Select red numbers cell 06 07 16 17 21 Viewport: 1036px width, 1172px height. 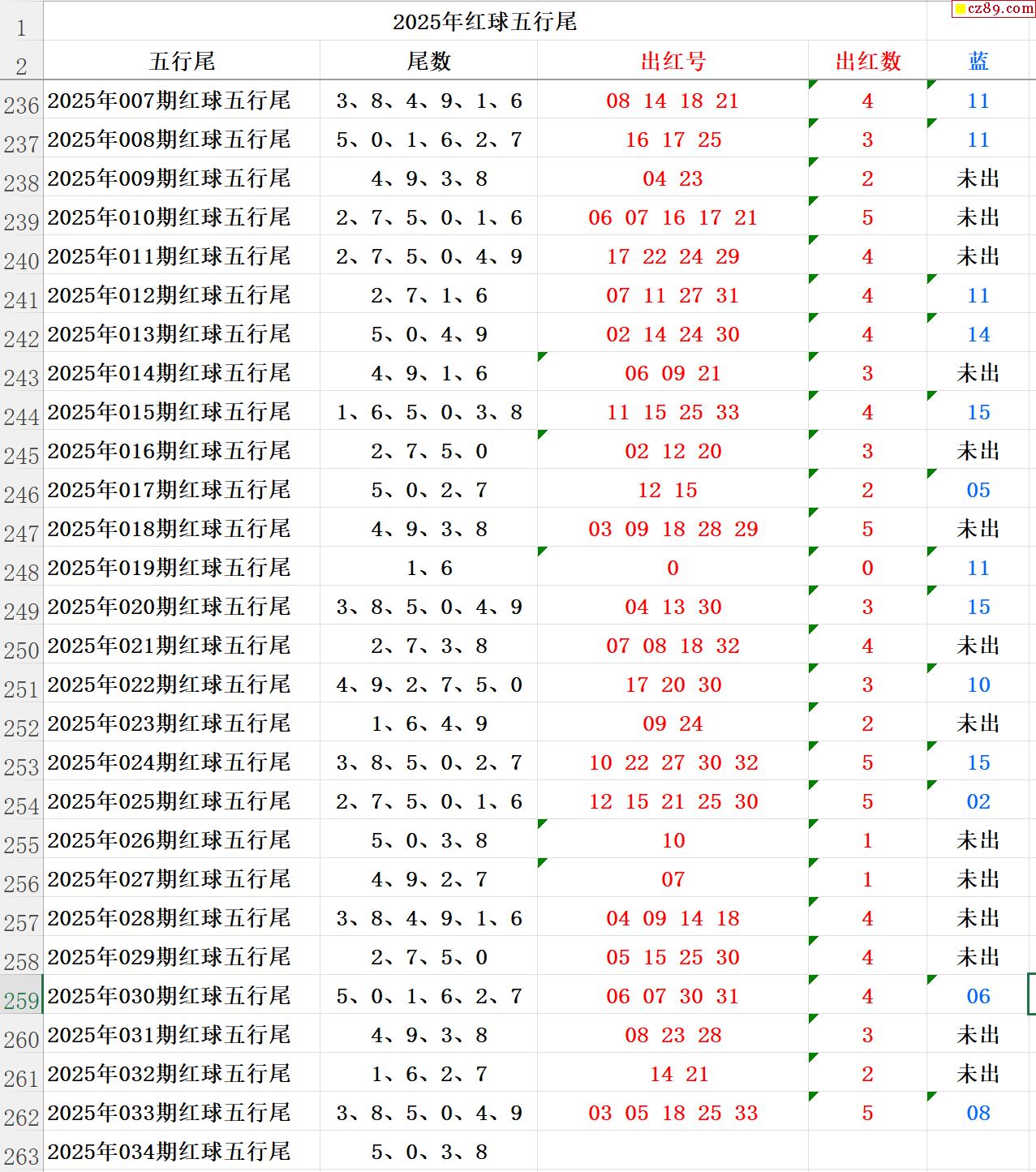point(673,217)
